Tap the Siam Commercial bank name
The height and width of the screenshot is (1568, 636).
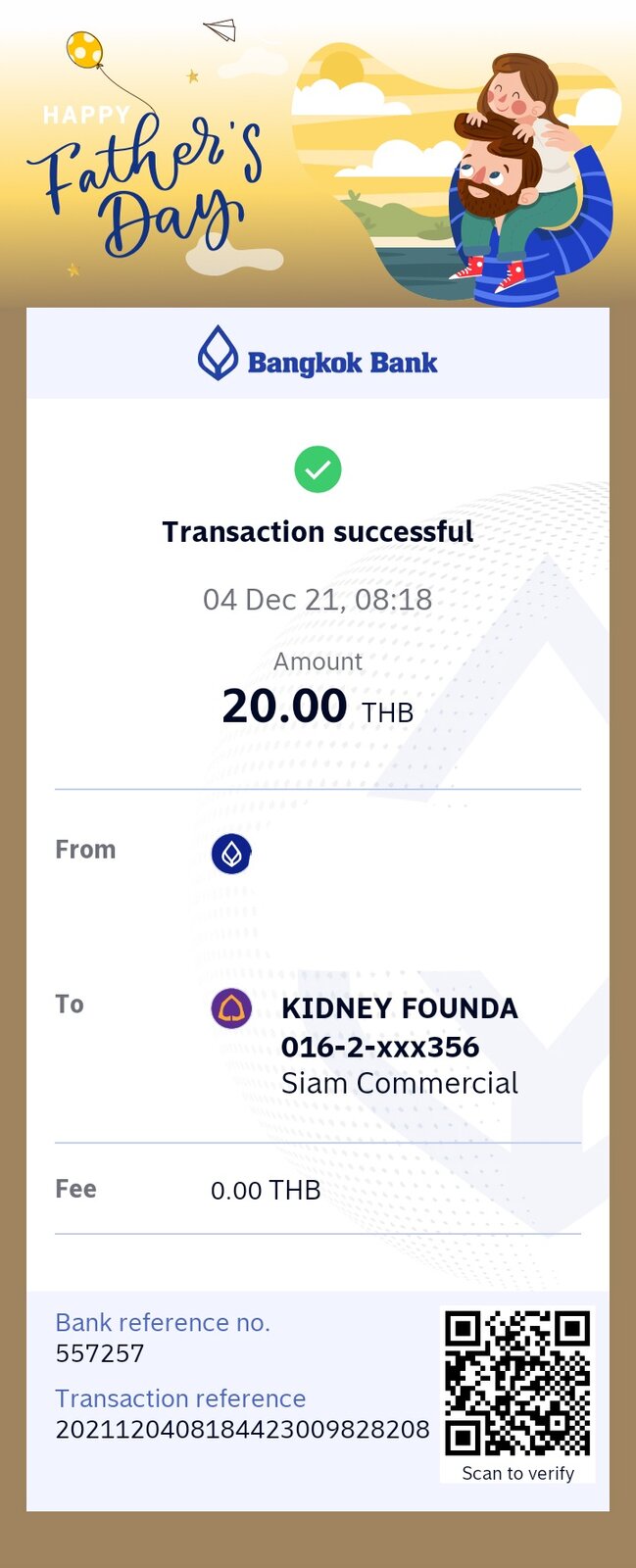click(x=400, y=1083)
